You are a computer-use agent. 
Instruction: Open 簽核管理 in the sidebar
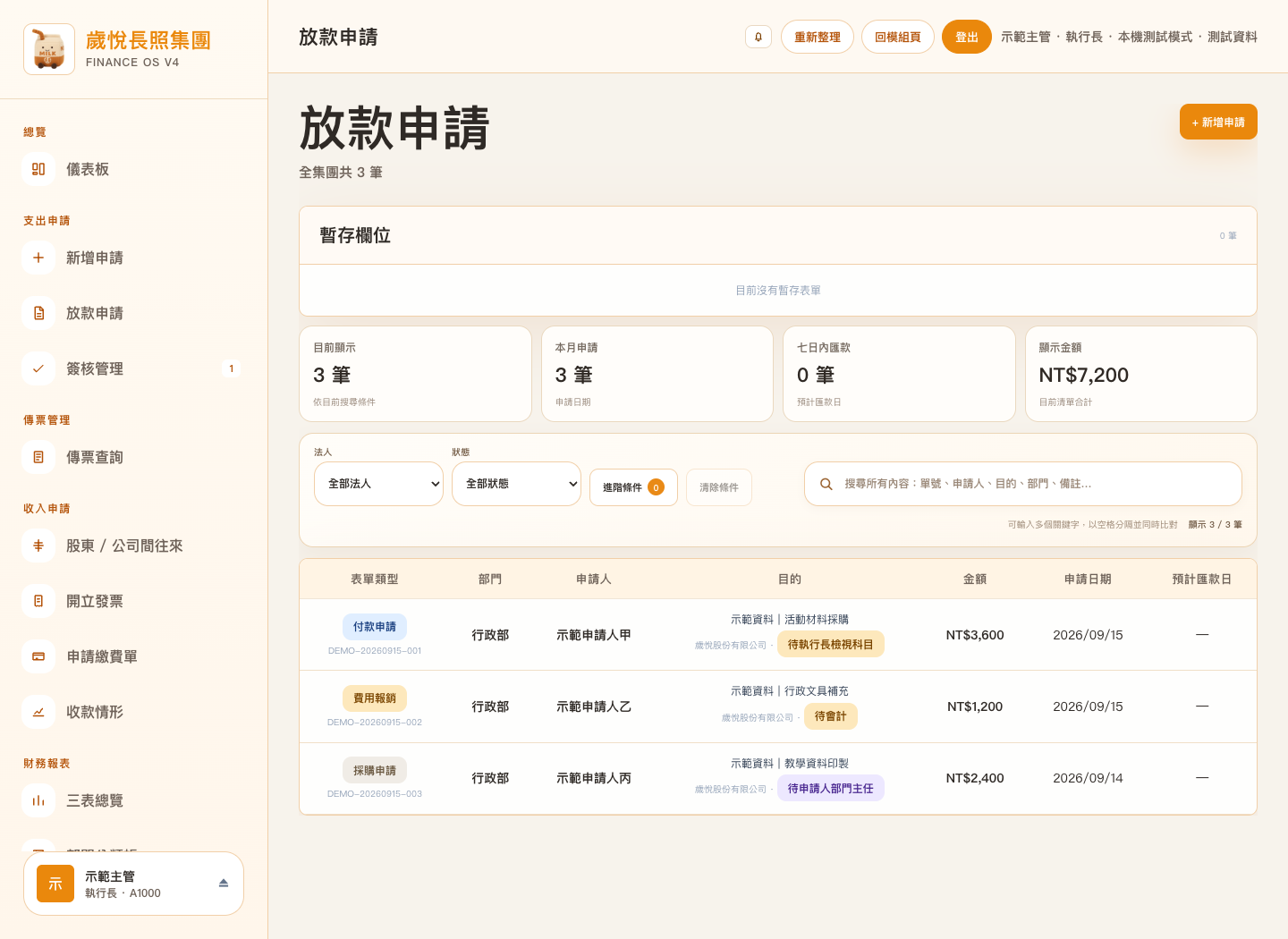(132, 368)
